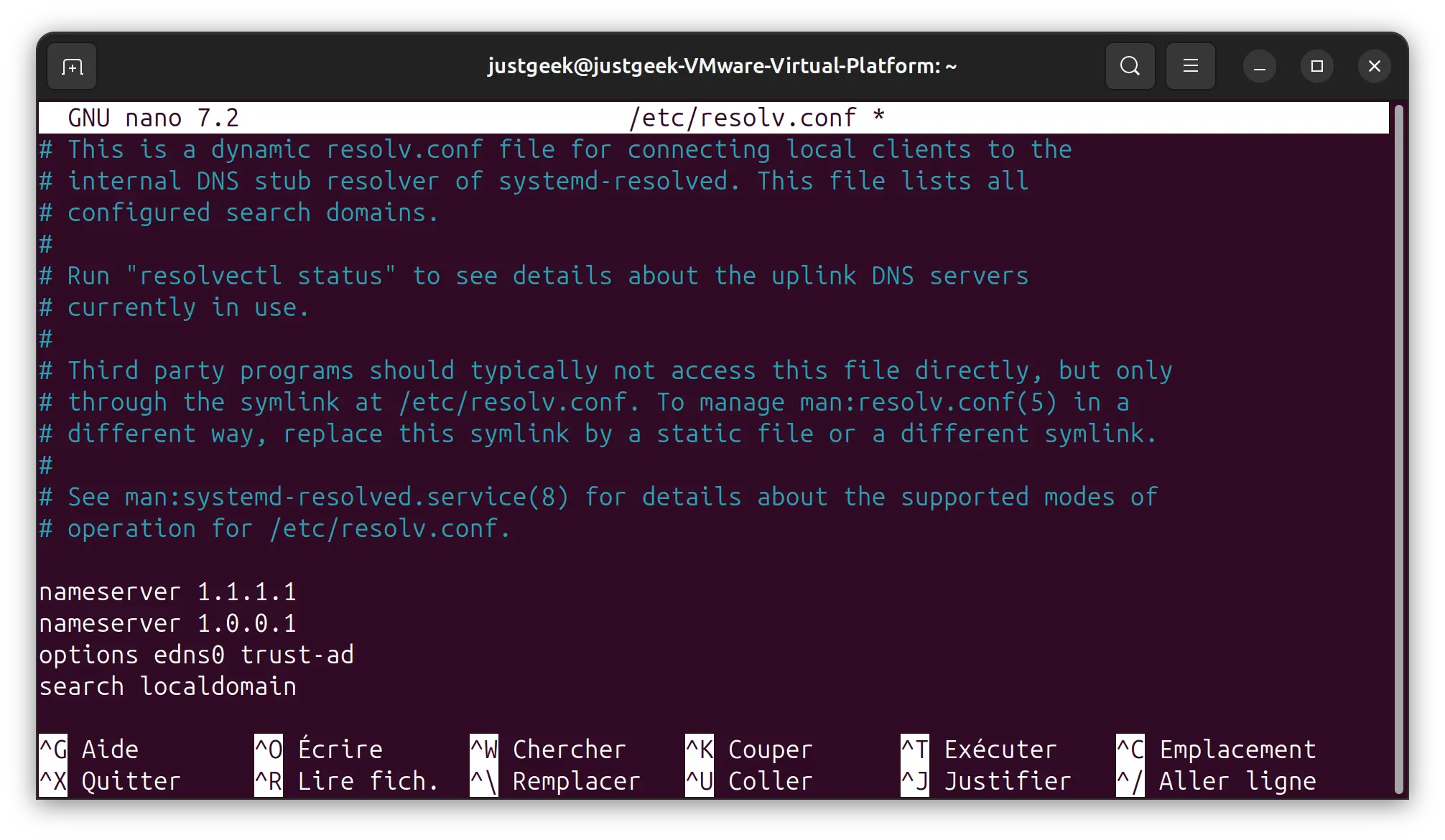
Task: Click the comment line 'currently in use.'
Action: click(x=175, y=307)
